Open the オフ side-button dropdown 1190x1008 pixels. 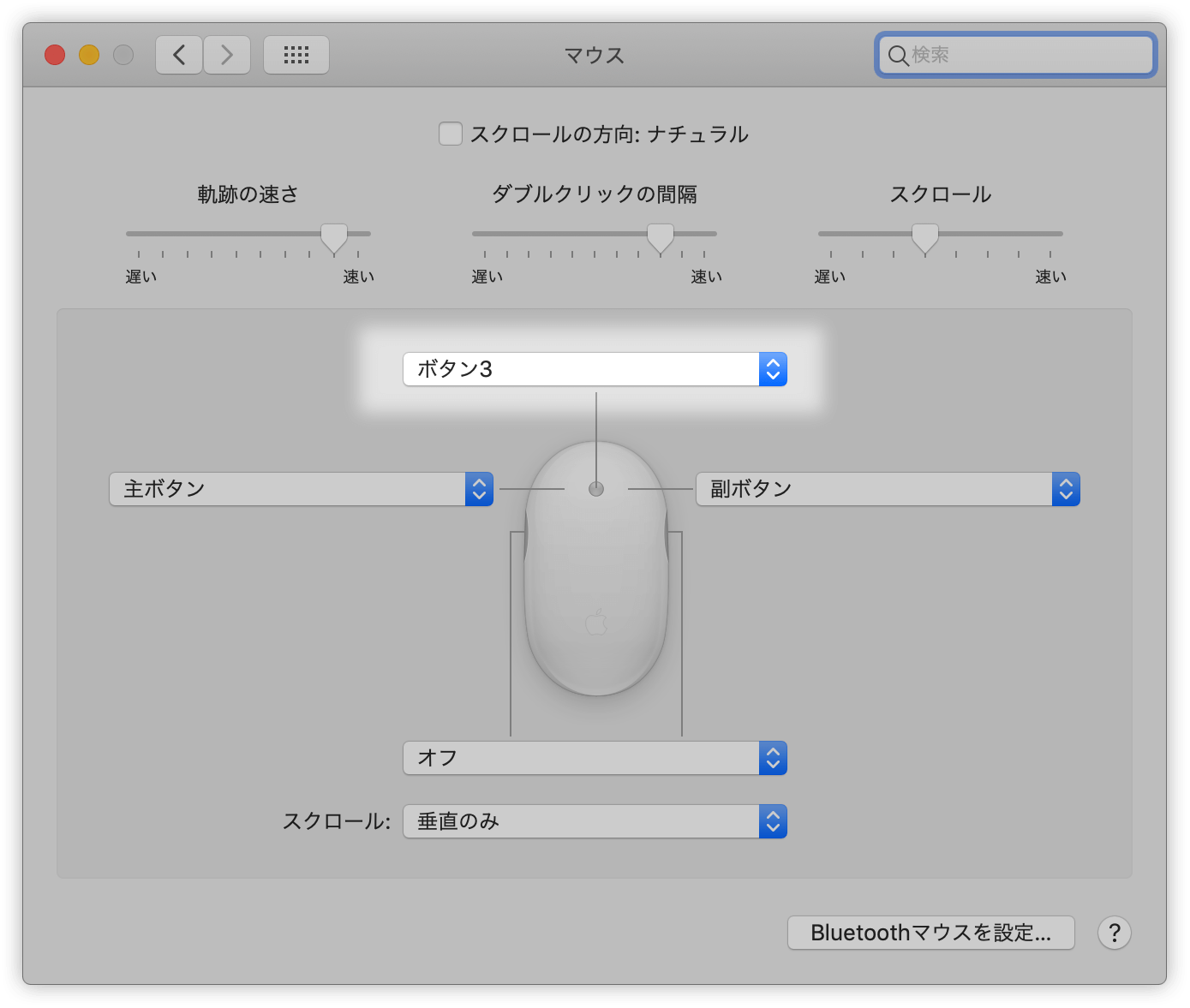click(x=595, y=758)
